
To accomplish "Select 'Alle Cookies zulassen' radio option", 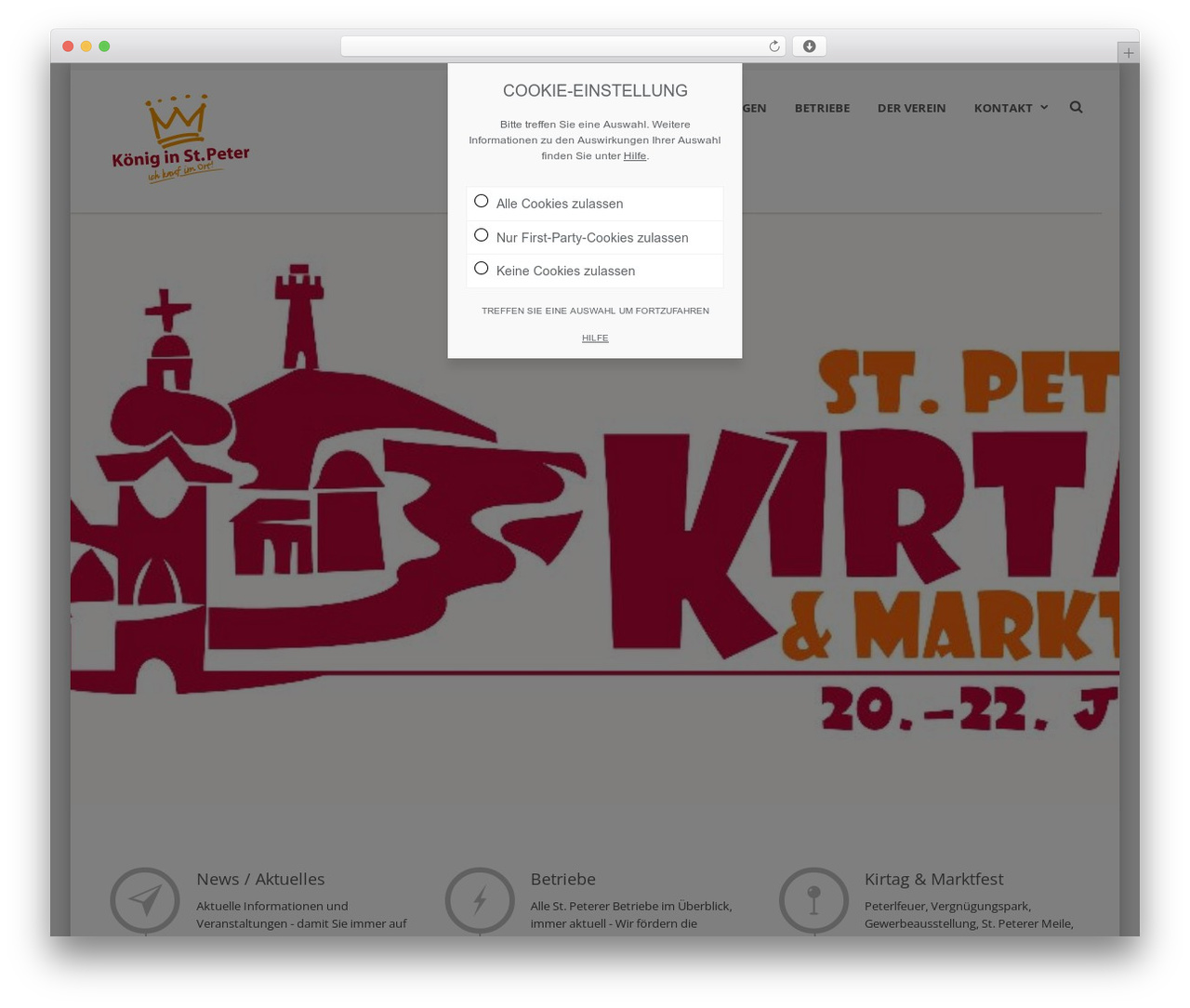I will coord(481,201).
